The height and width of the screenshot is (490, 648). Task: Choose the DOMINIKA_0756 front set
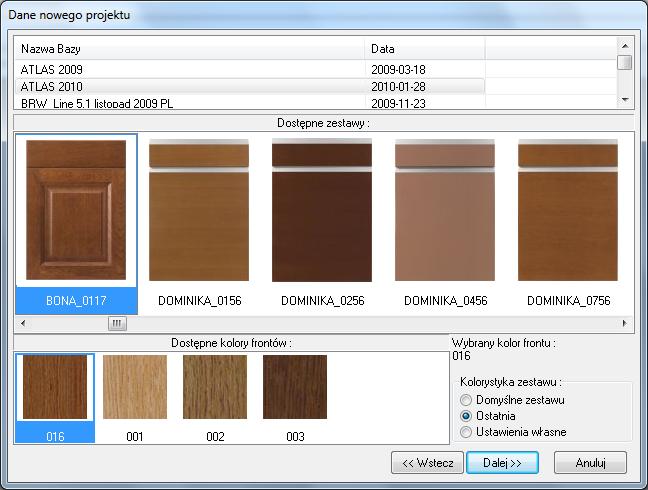pos(568,224)
